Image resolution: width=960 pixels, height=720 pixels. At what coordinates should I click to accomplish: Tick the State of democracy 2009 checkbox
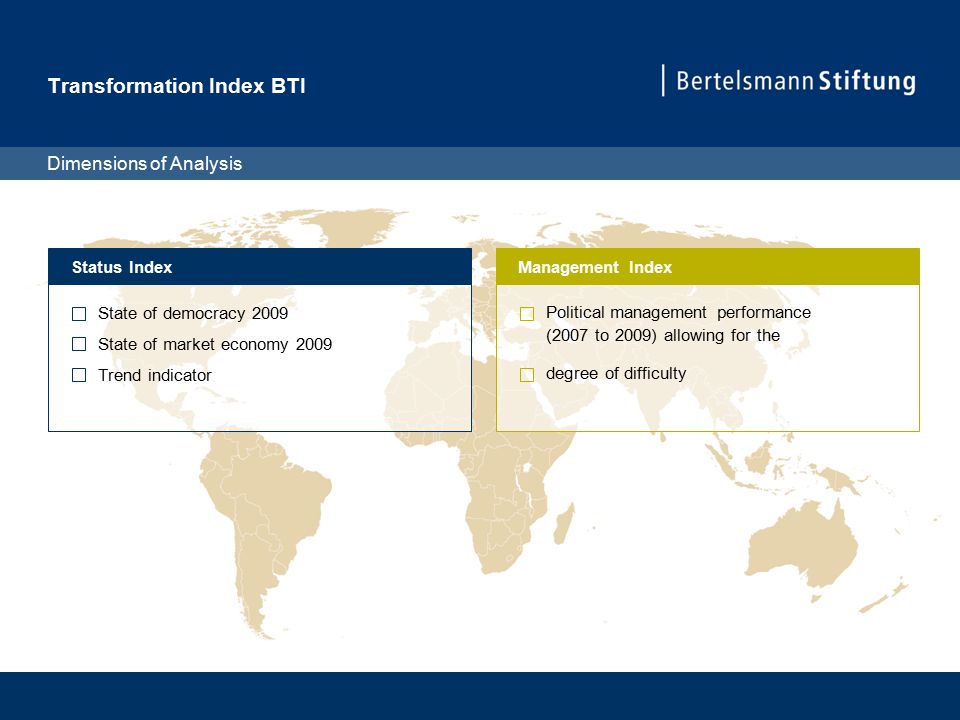click(79, 314)
